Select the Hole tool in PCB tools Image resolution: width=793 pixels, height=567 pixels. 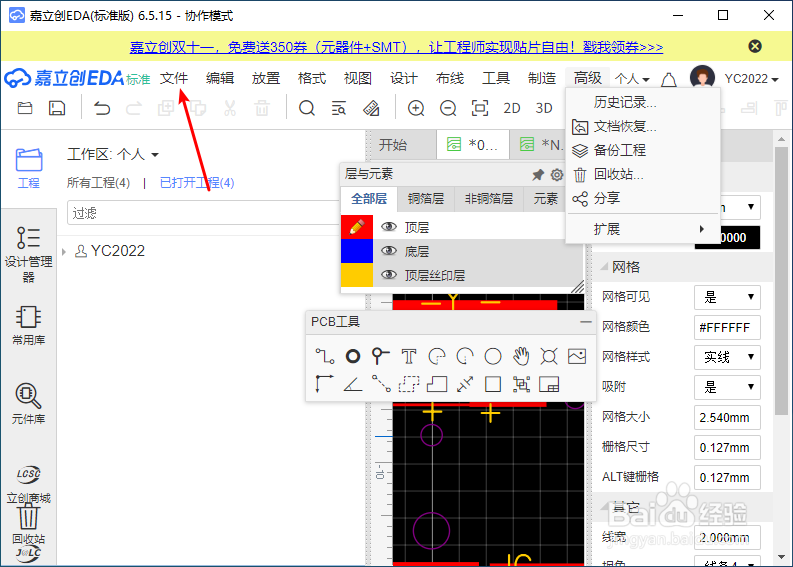(549, 357)
